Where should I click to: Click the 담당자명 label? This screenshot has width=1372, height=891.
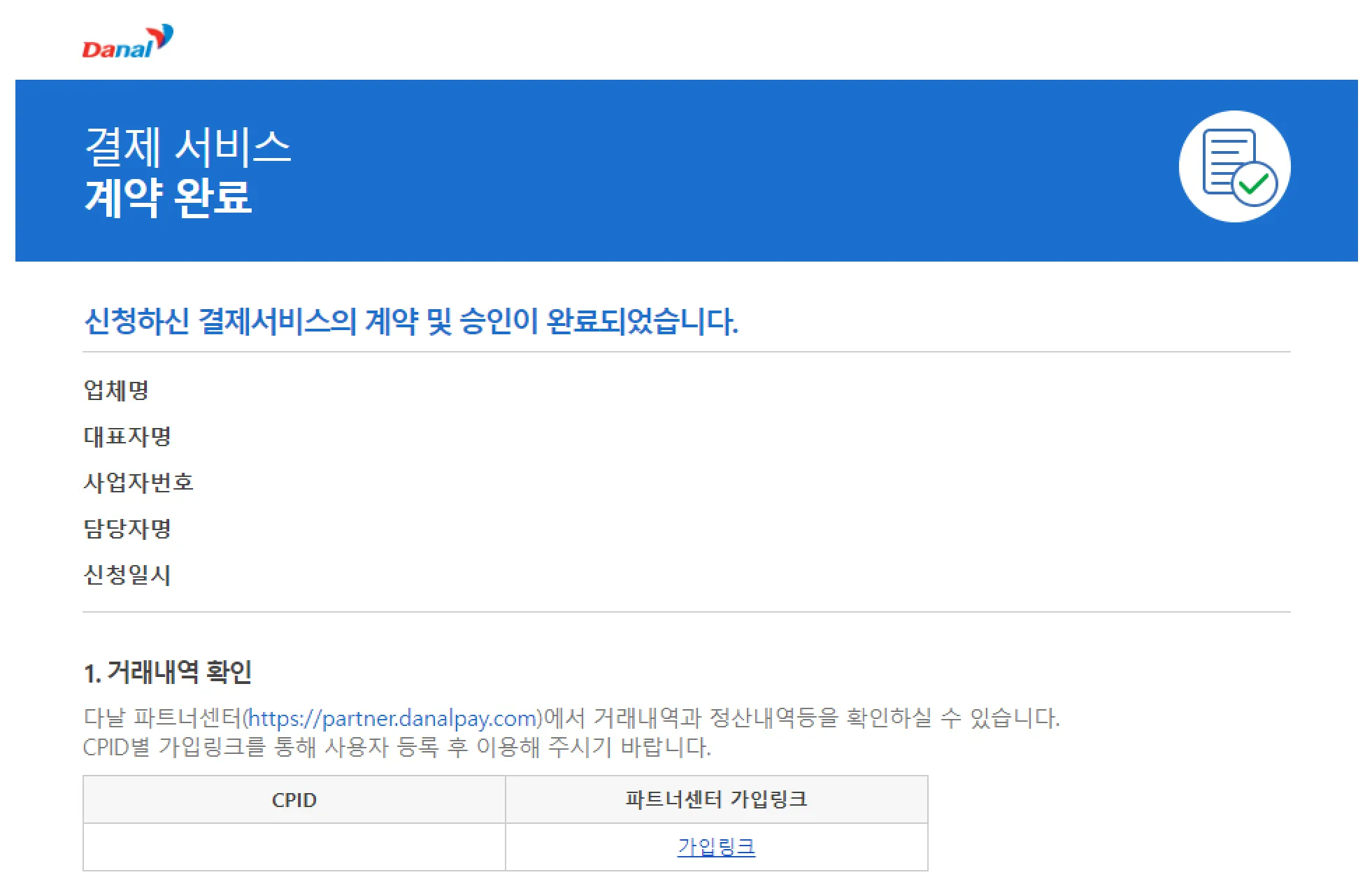[x=127, y=529]
